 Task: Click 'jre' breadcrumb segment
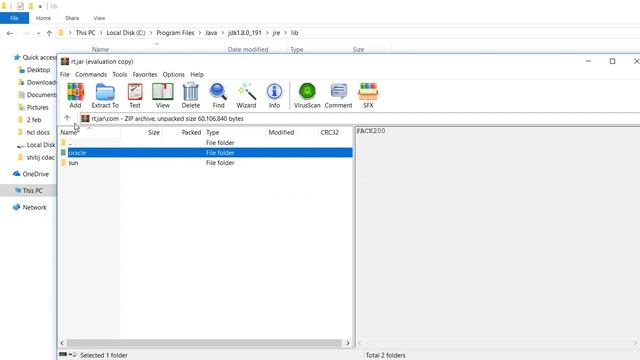pyautogui.click(x=276, y=33)
